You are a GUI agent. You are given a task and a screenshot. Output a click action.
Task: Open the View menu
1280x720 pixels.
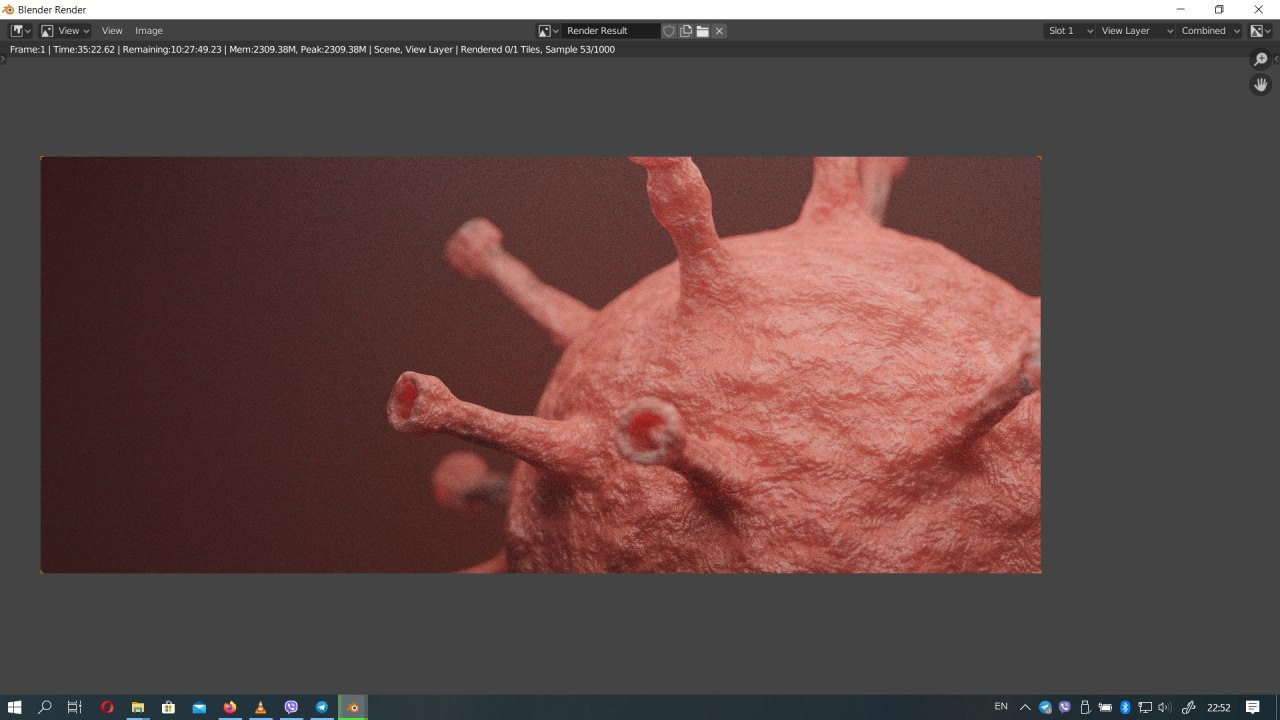[x=112, y=31]
